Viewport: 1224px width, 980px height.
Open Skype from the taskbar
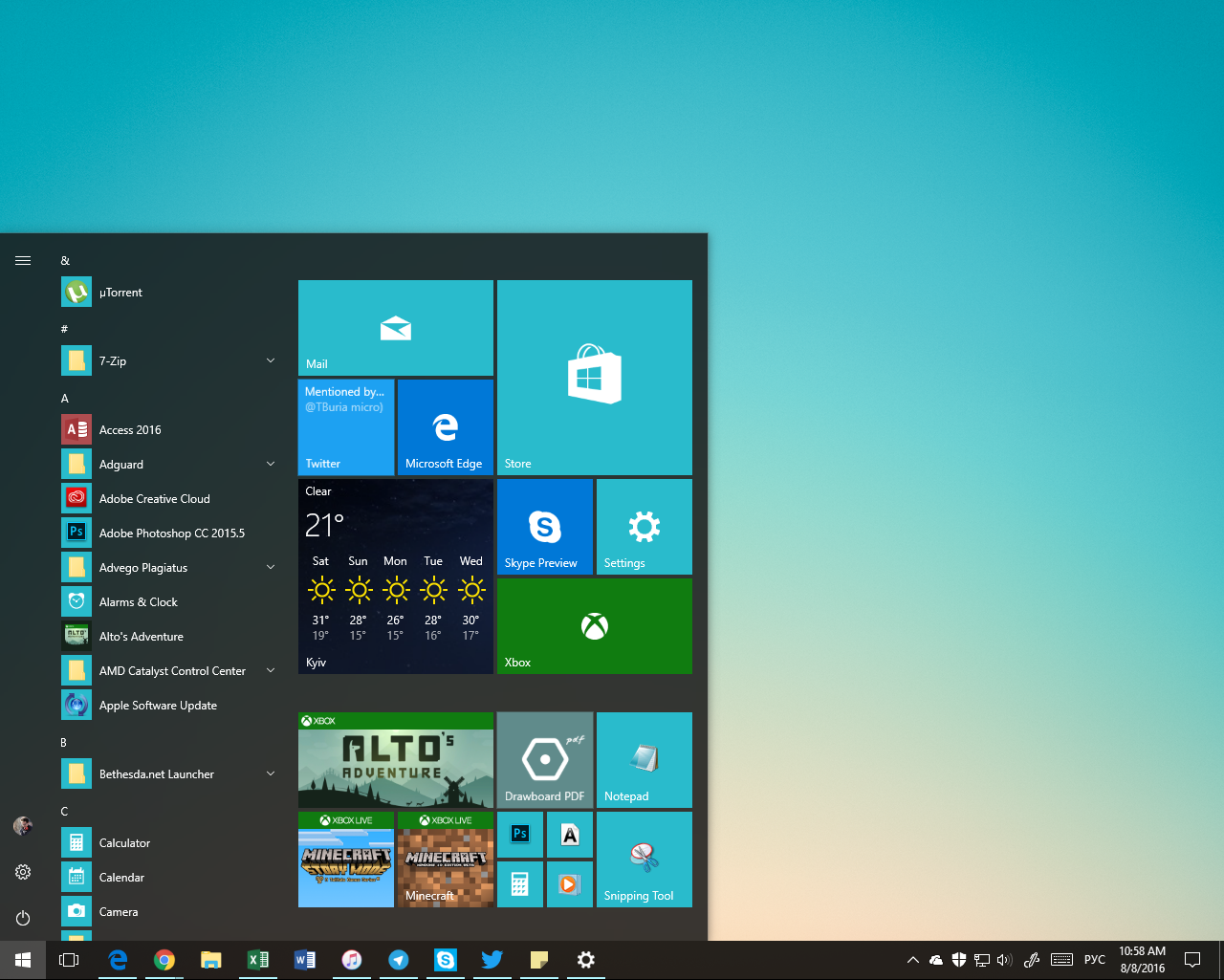[446, 960]
